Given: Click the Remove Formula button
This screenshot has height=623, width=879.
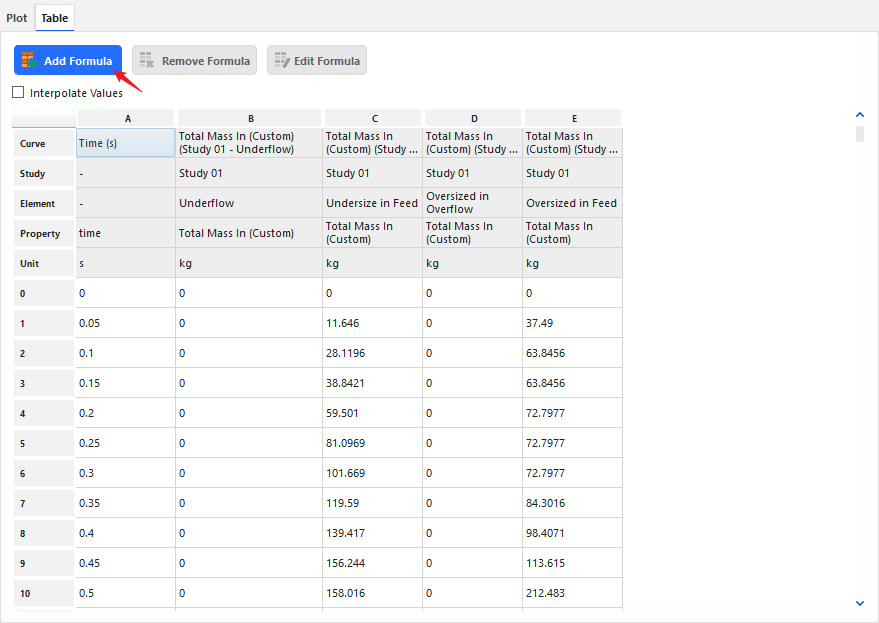Looking at the screenshot, I should [194, 61].
